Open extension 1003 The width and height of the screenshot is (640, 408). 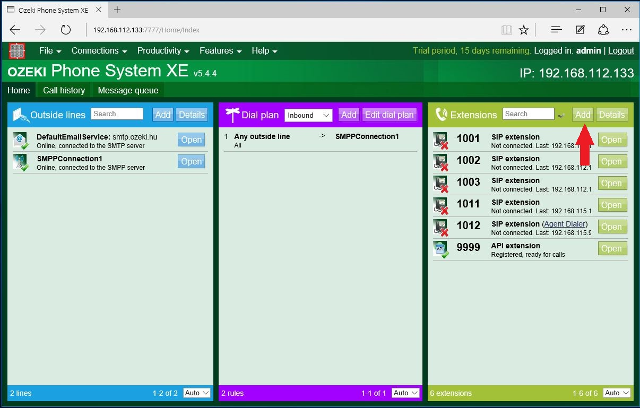[x=612, y=183]
